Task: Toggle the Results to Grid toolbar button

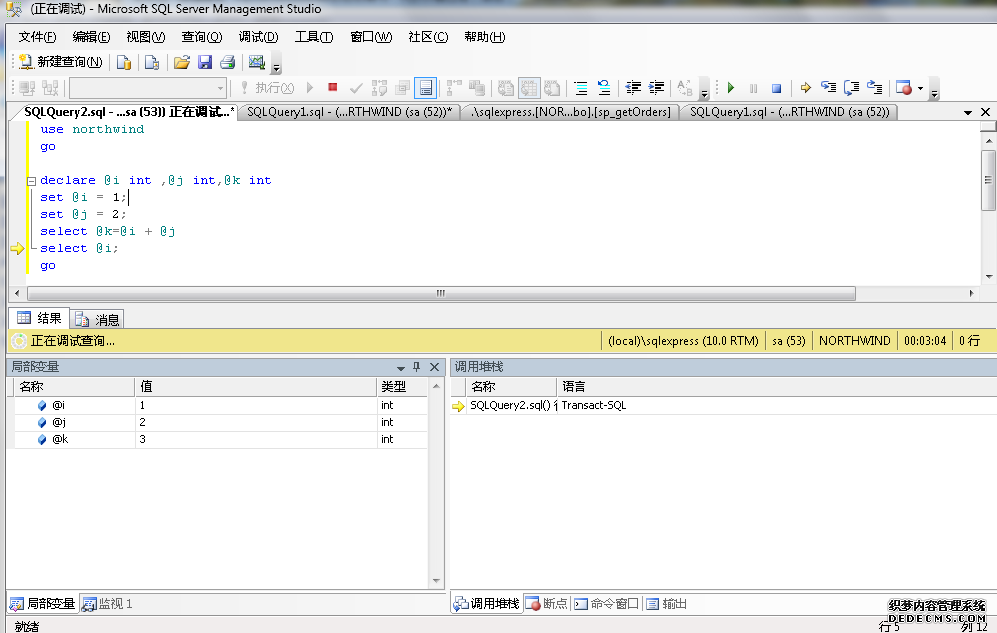Action: click(x=529, y=88)
